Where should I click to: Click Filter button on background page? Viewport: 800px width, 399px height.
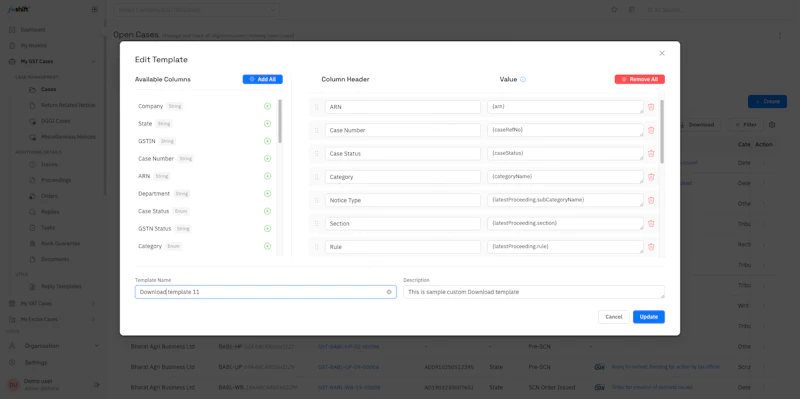(745, 124)
